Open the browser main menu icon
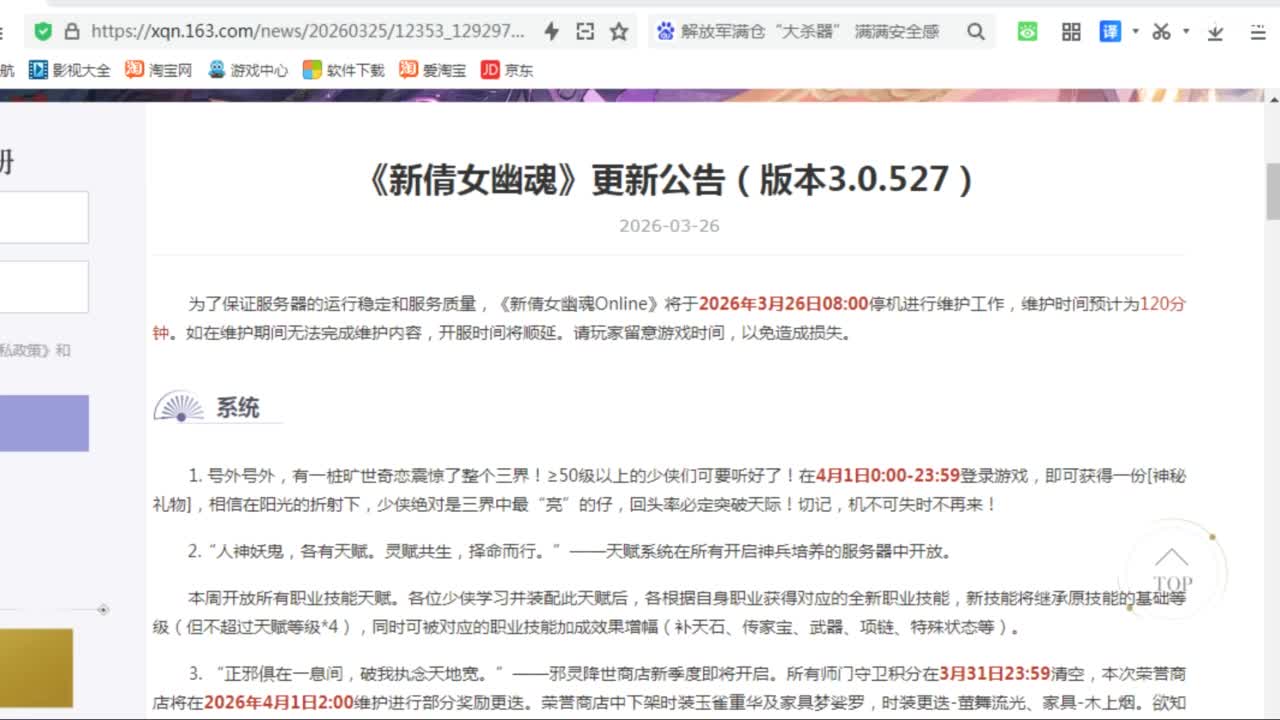Screen dimensions: 1280x720 (1258, 32)
